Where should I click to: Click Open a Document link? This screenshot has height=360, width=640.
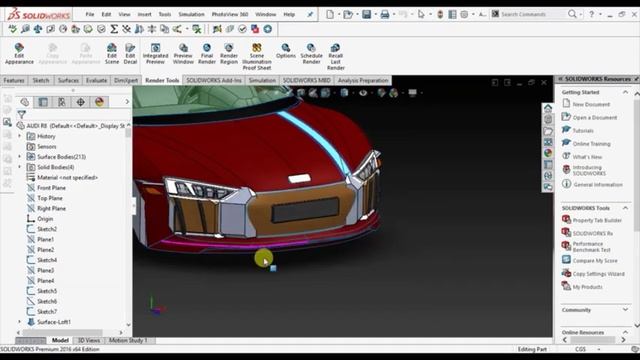click(595, 118)
